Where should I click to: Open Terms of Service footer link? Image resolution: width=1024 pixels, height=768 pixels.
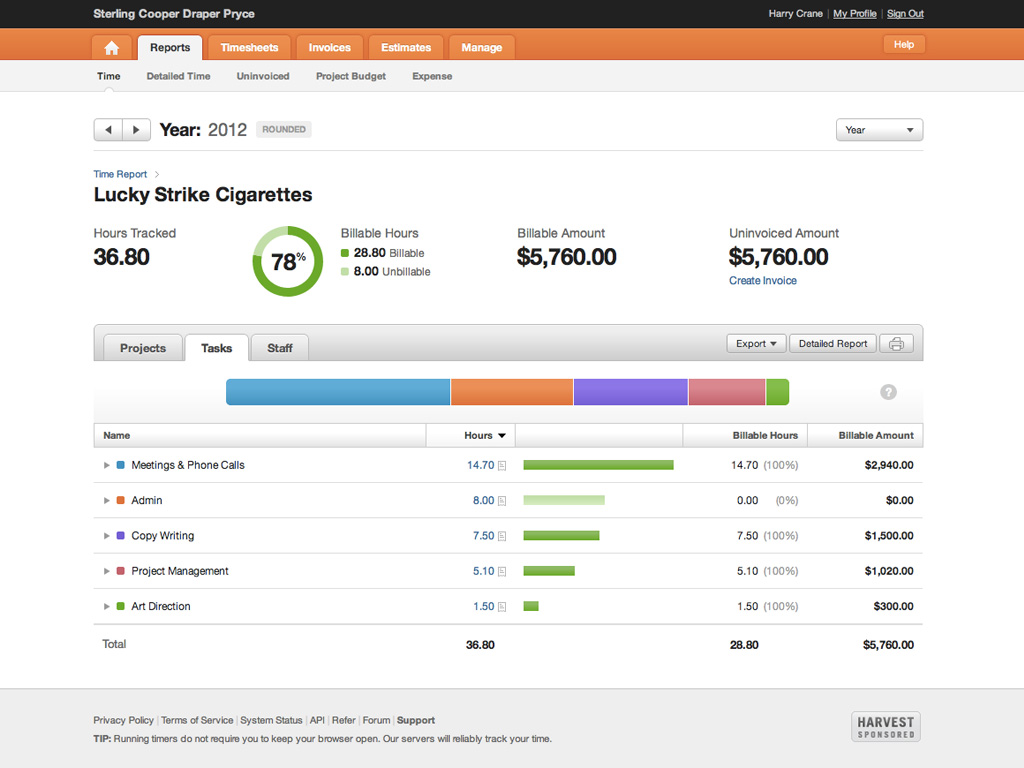(197, 720)
